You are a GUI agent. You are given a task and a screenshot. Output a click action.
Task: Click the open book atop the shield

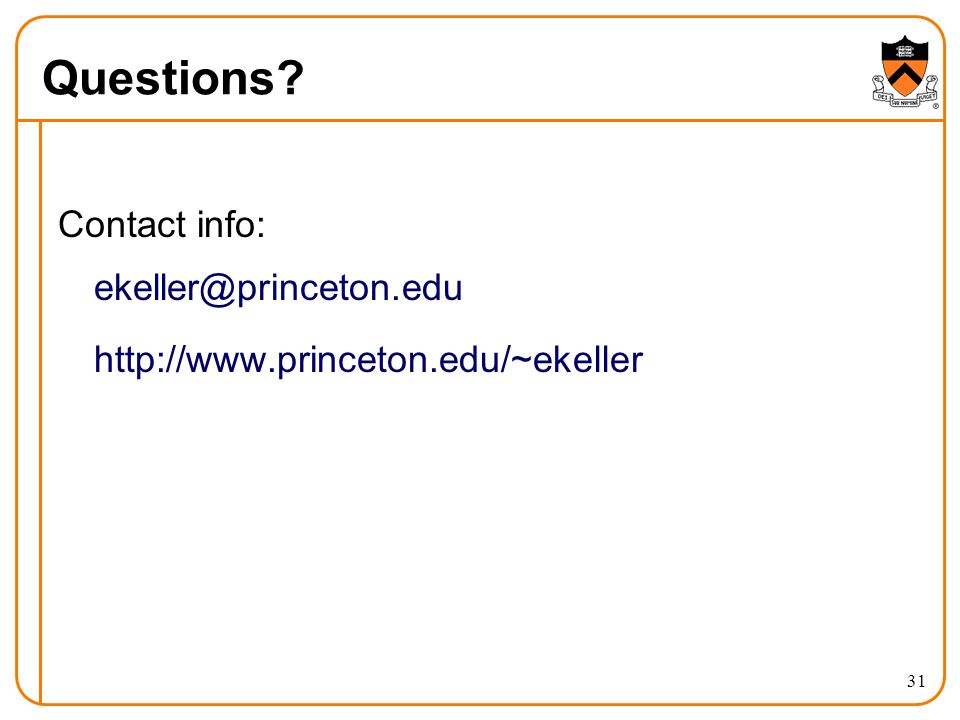[905, 51]
